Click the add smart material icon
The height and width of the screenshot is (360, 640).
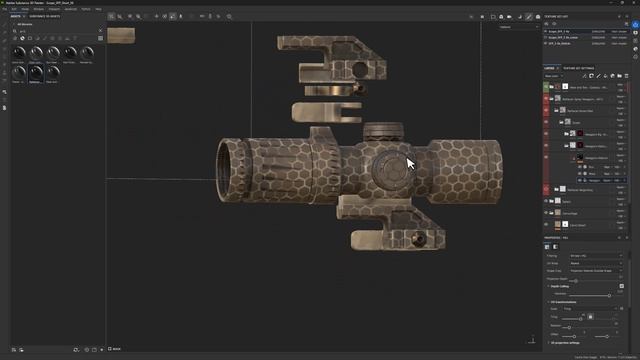click(x=612, y=76)
